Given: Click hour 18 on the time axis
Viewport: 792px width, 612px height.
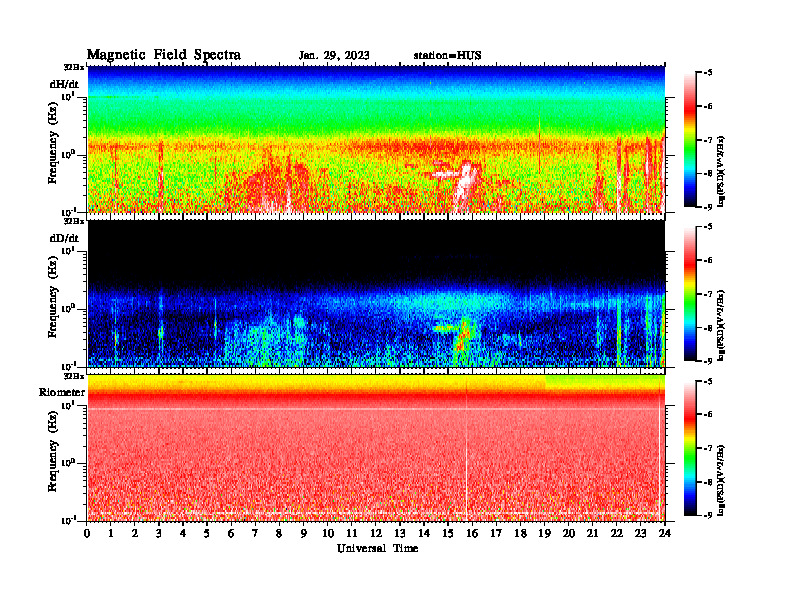Looking at the screenshot, I should click(520, 534).
